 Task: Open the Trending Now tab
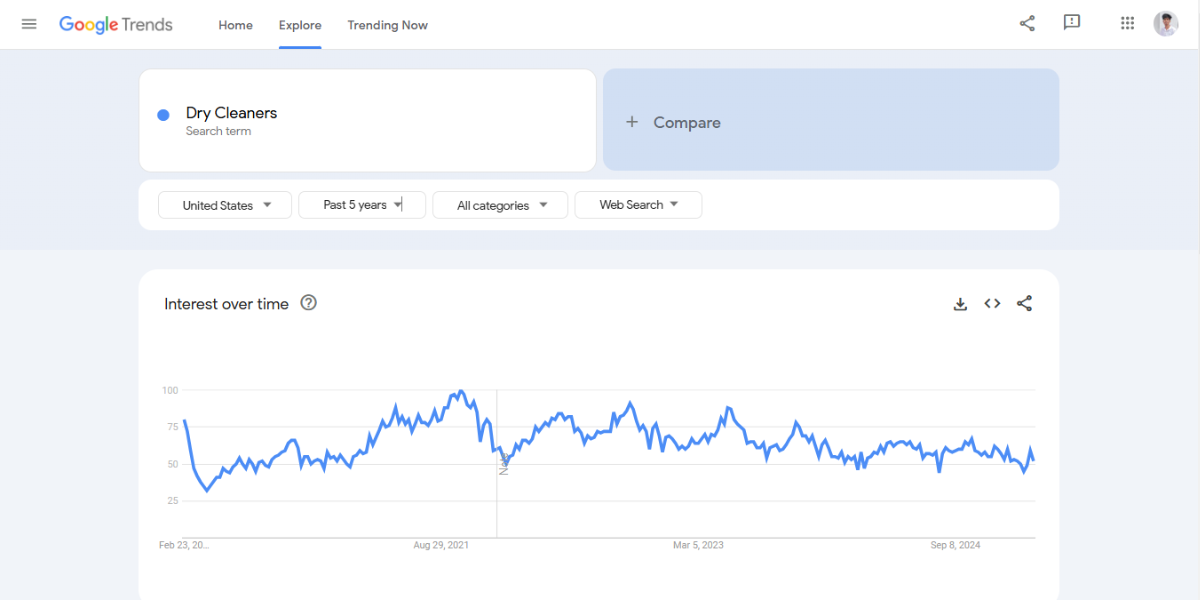(388, 25)
